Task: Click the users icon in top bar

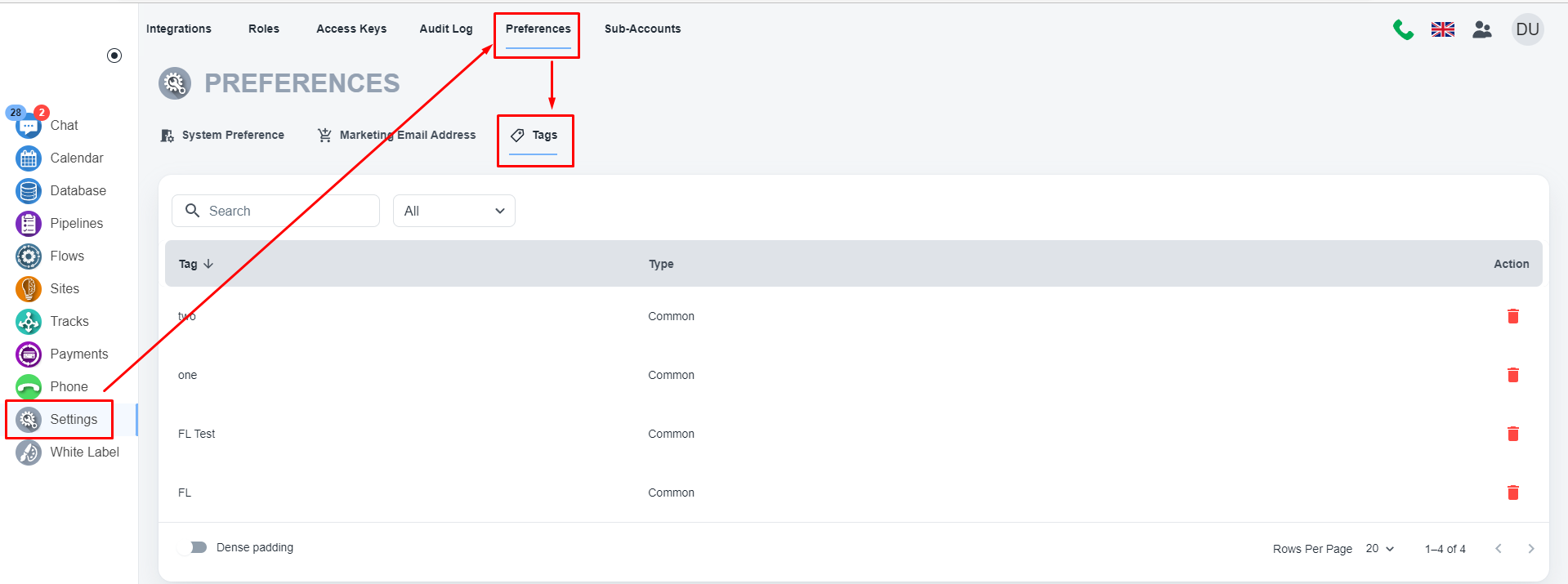Action: tap(1481, 29)
